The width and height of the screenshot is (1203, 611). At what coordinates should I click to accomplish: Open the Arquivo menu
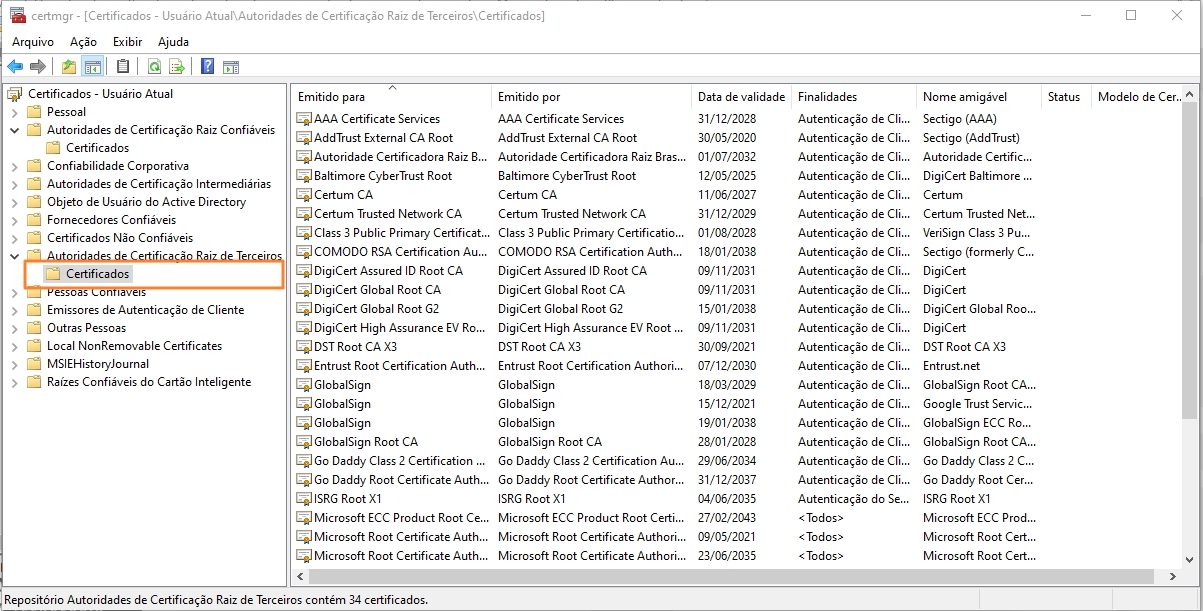(x=32, y=42)
